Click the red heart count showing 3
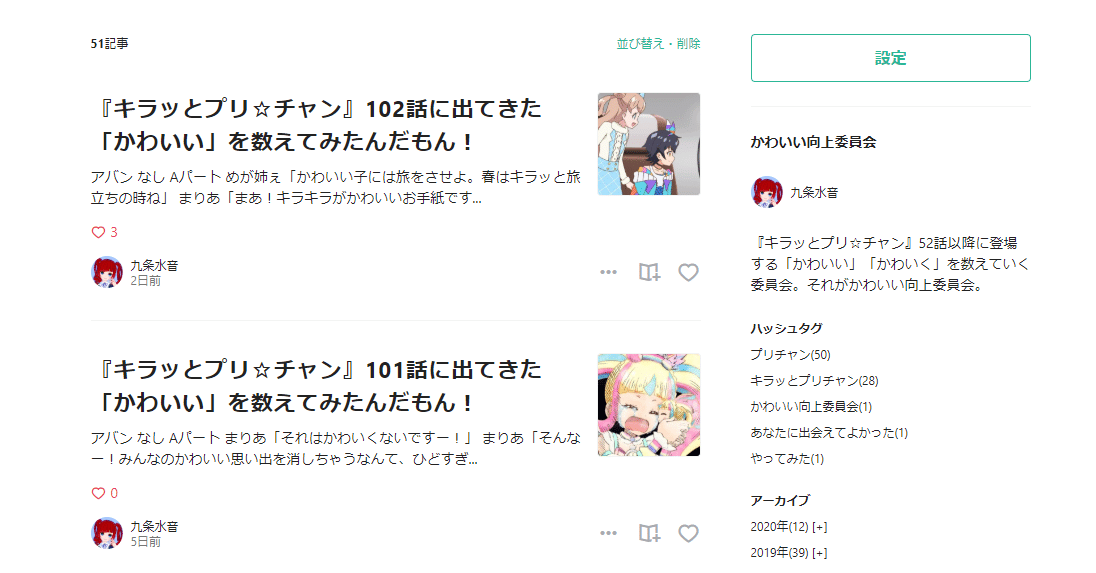 (105, 232)
